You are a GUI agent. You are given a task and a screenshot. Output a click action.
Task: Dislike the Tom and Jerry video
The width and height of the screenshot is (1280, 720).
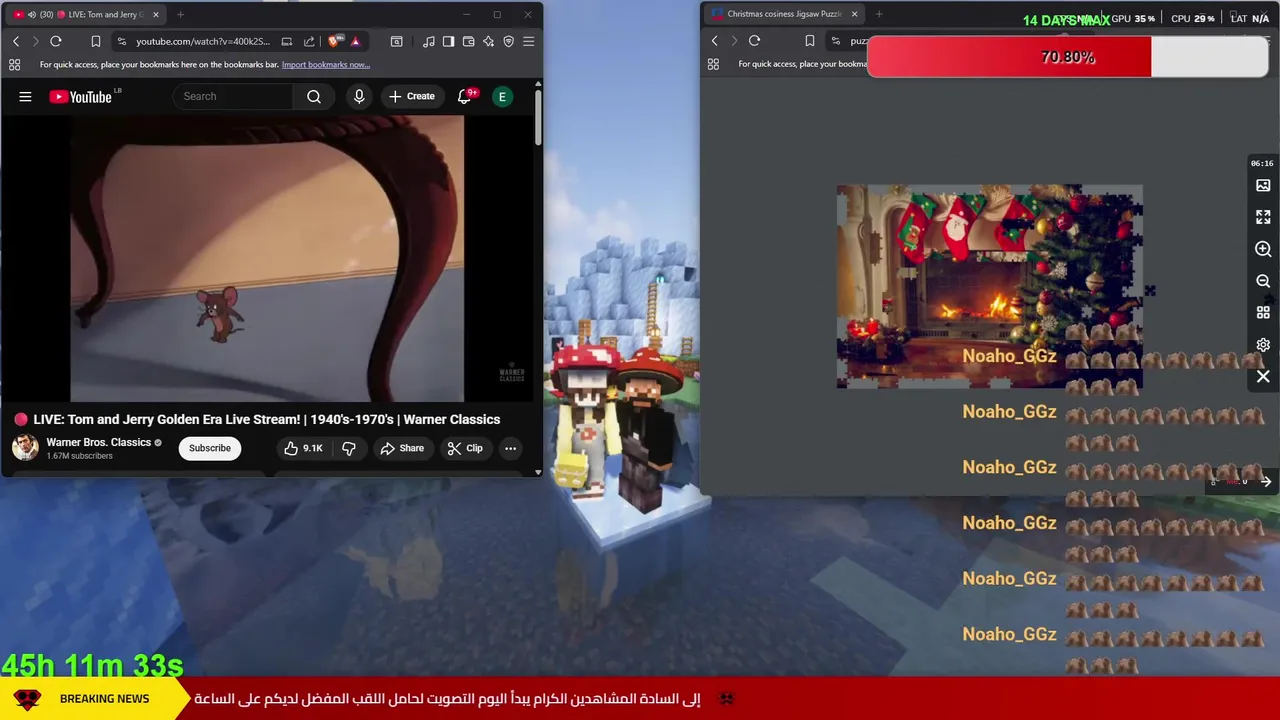349,448
